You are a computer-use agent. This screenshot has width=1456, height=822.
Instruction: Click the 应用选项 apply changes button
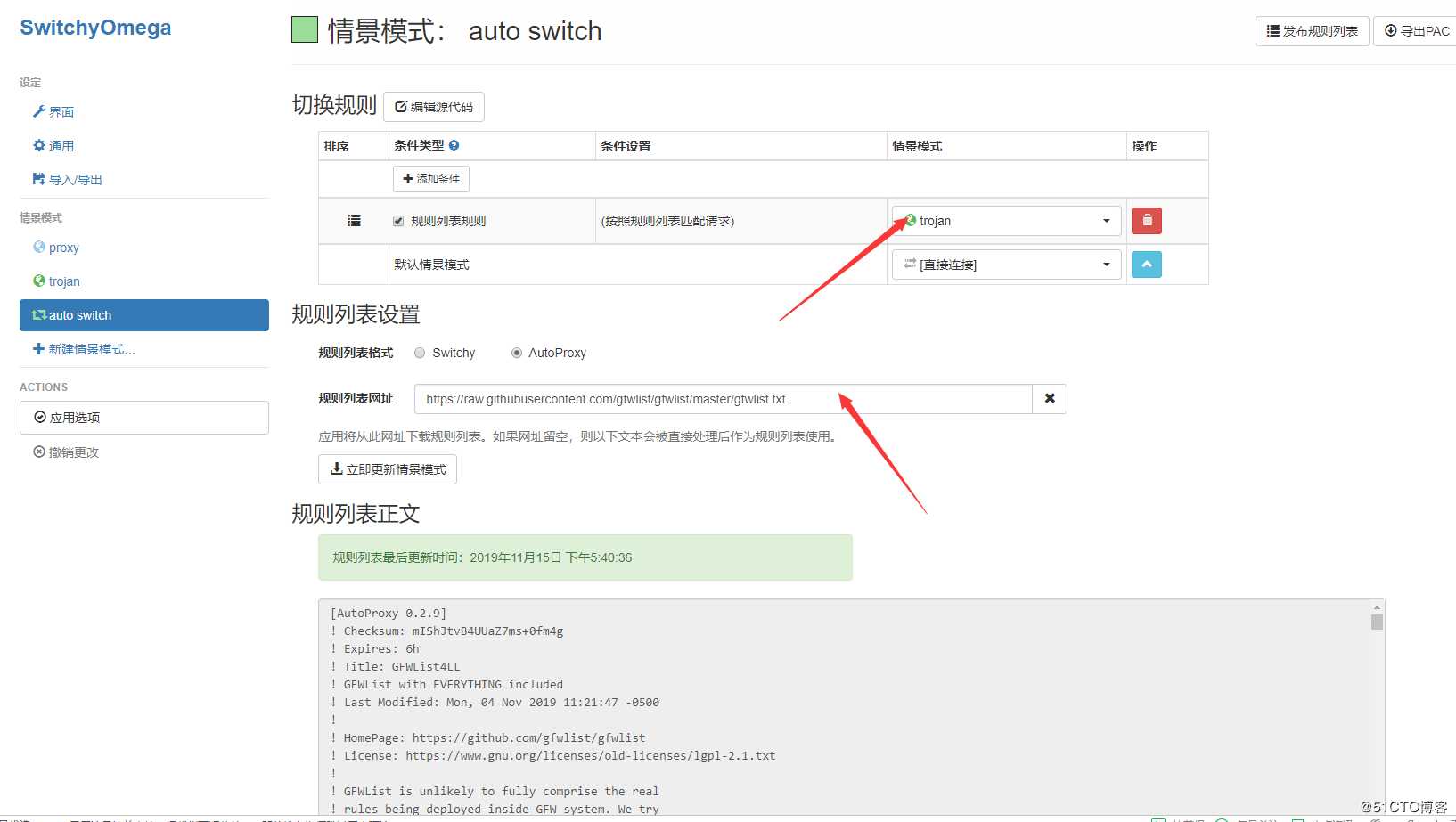tap(144, 418)
